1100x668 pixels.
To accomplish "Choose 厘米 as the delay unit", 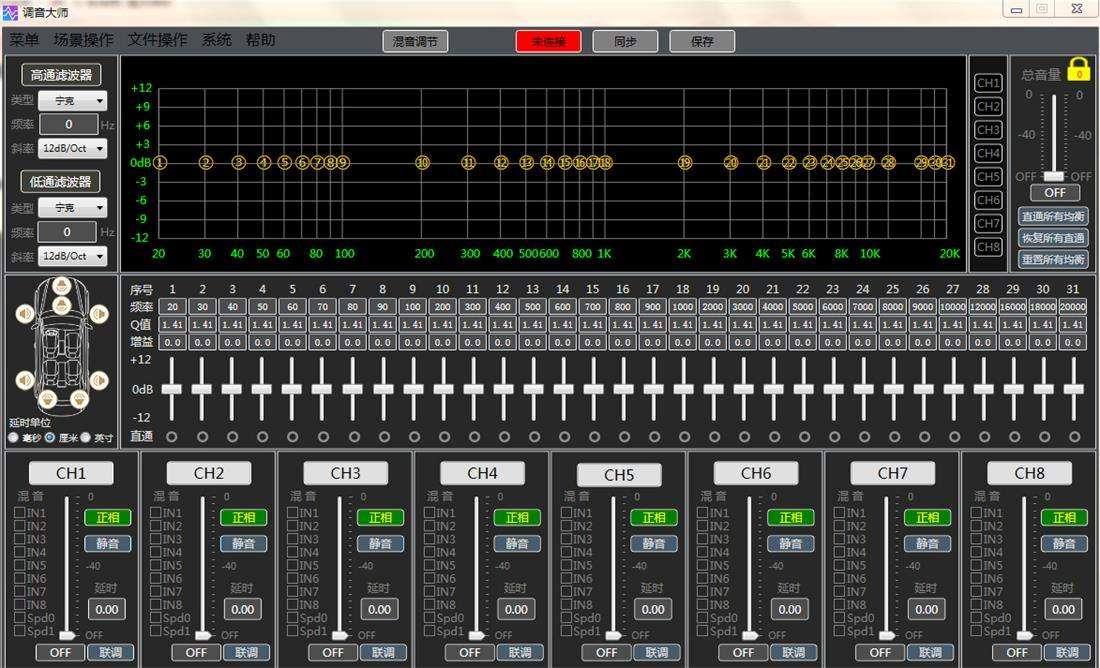I will point(50,438).
